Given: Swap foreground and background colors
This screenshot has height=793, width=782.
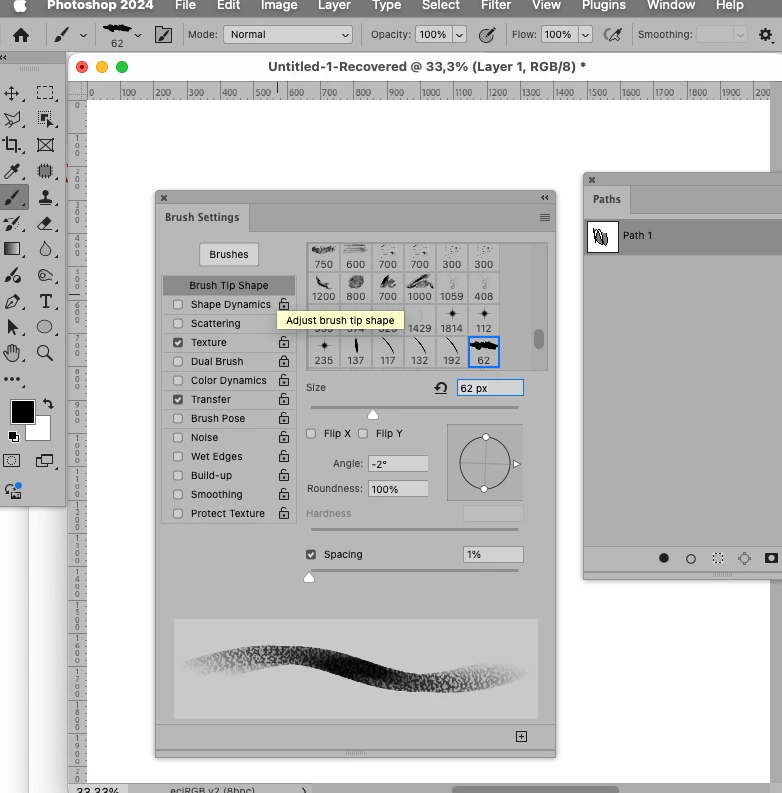Looking at the screenshot, I should 48,404.
